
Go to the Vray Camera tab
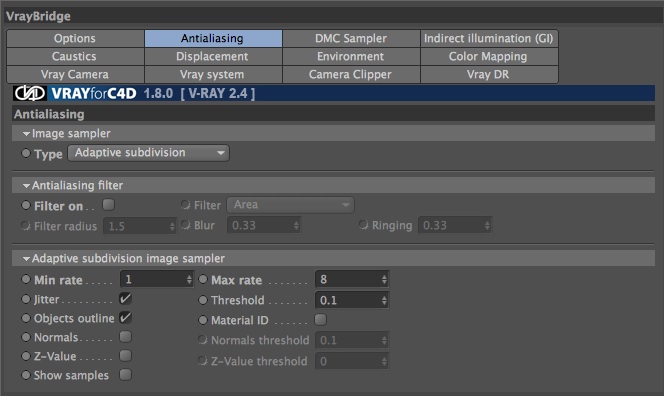(x=75, y=75)
